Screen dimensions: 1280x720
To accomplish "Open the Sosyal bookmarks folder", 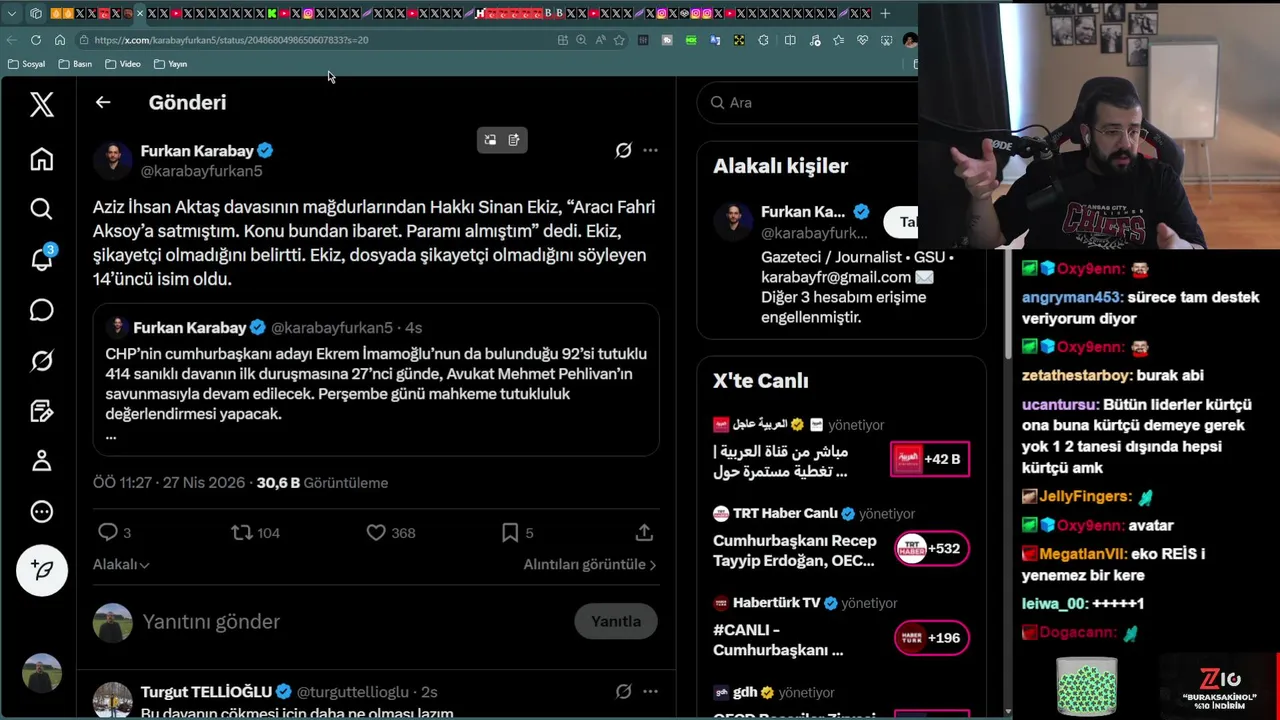I will tap(26, 64).
